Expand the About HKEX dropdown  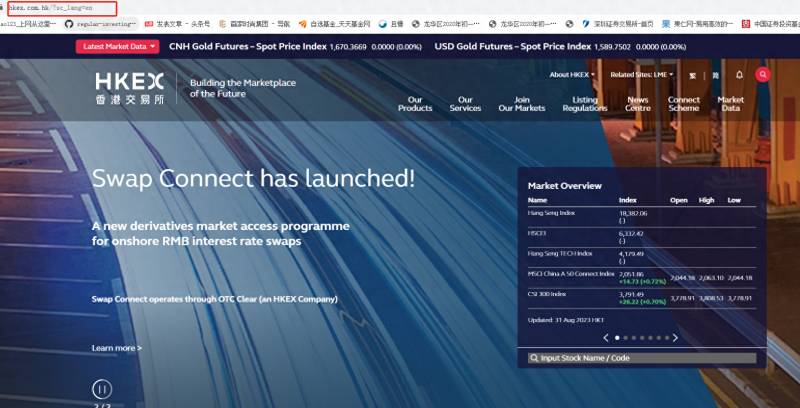coord(572,75)
